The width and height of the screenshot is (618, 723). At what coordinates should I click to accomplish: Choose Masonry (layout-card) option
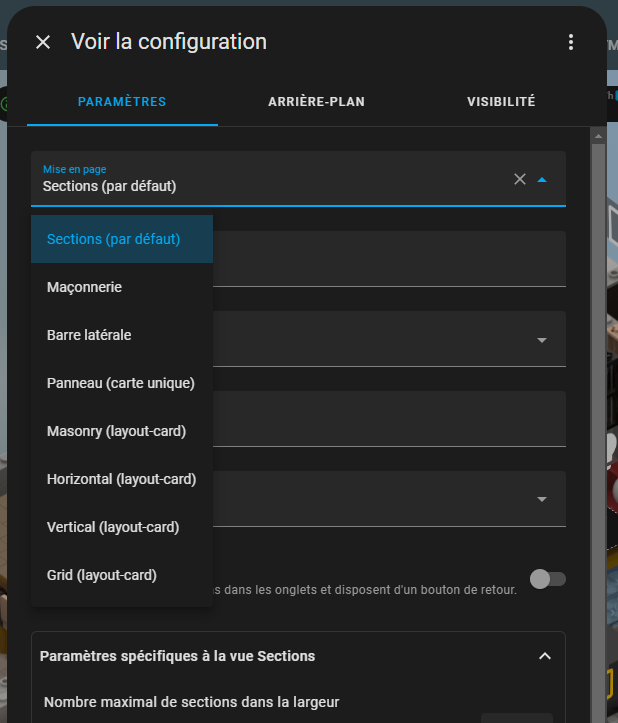pyautogui.click(x=122, y=431)
